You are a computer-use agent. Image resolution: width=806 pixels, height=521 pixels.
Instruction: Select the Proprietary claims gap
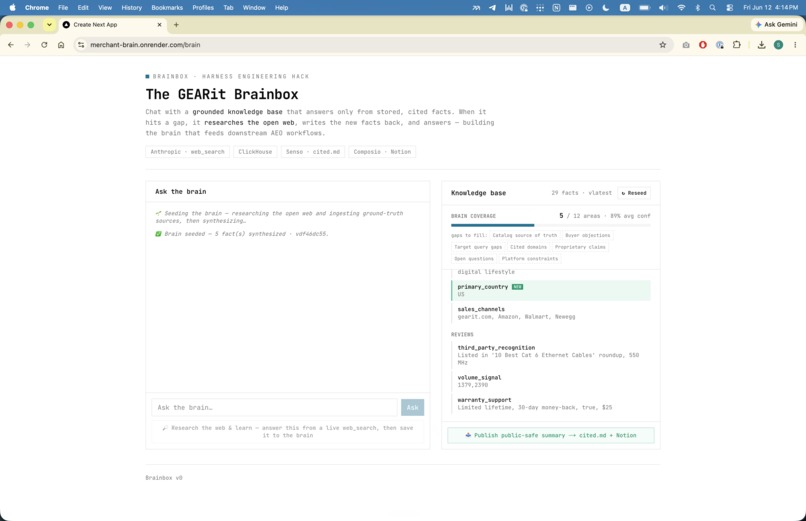(x=580, y=247)
